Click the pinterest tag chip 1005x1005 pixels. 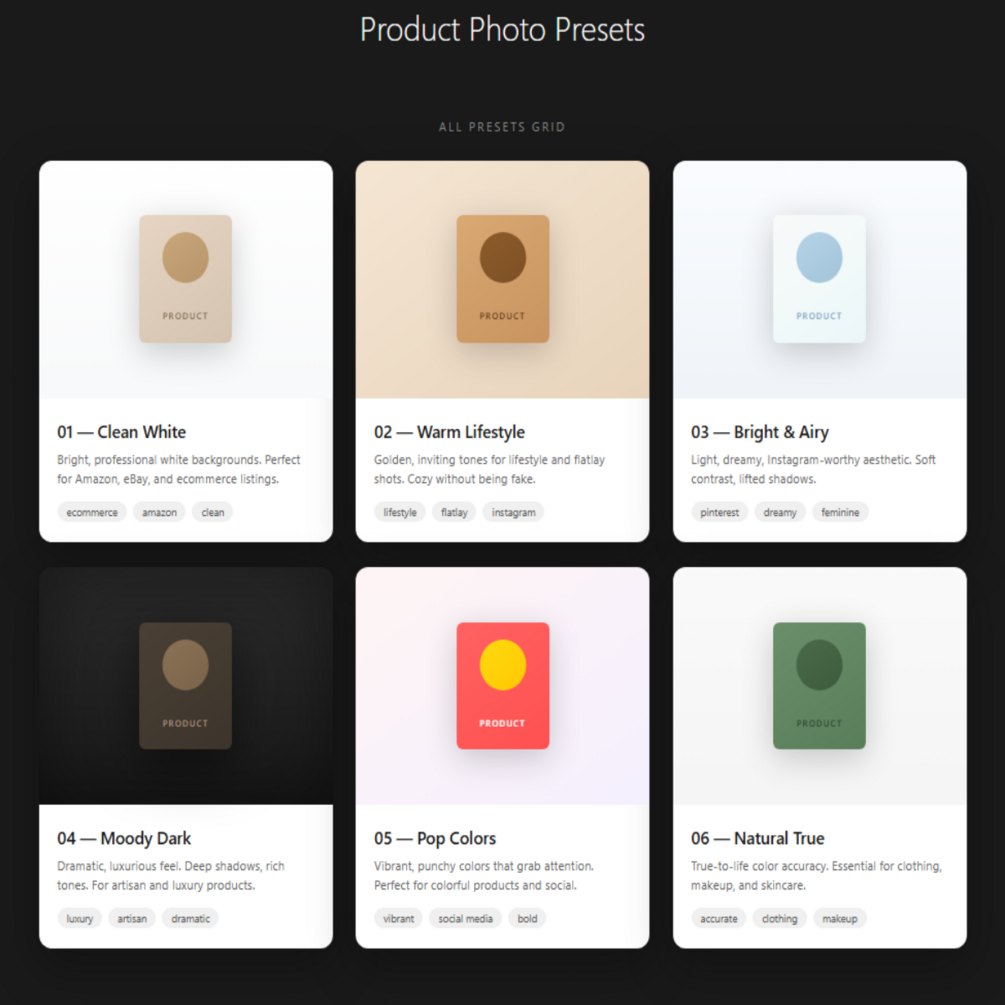pyautogui.click(x=719, y=512)
